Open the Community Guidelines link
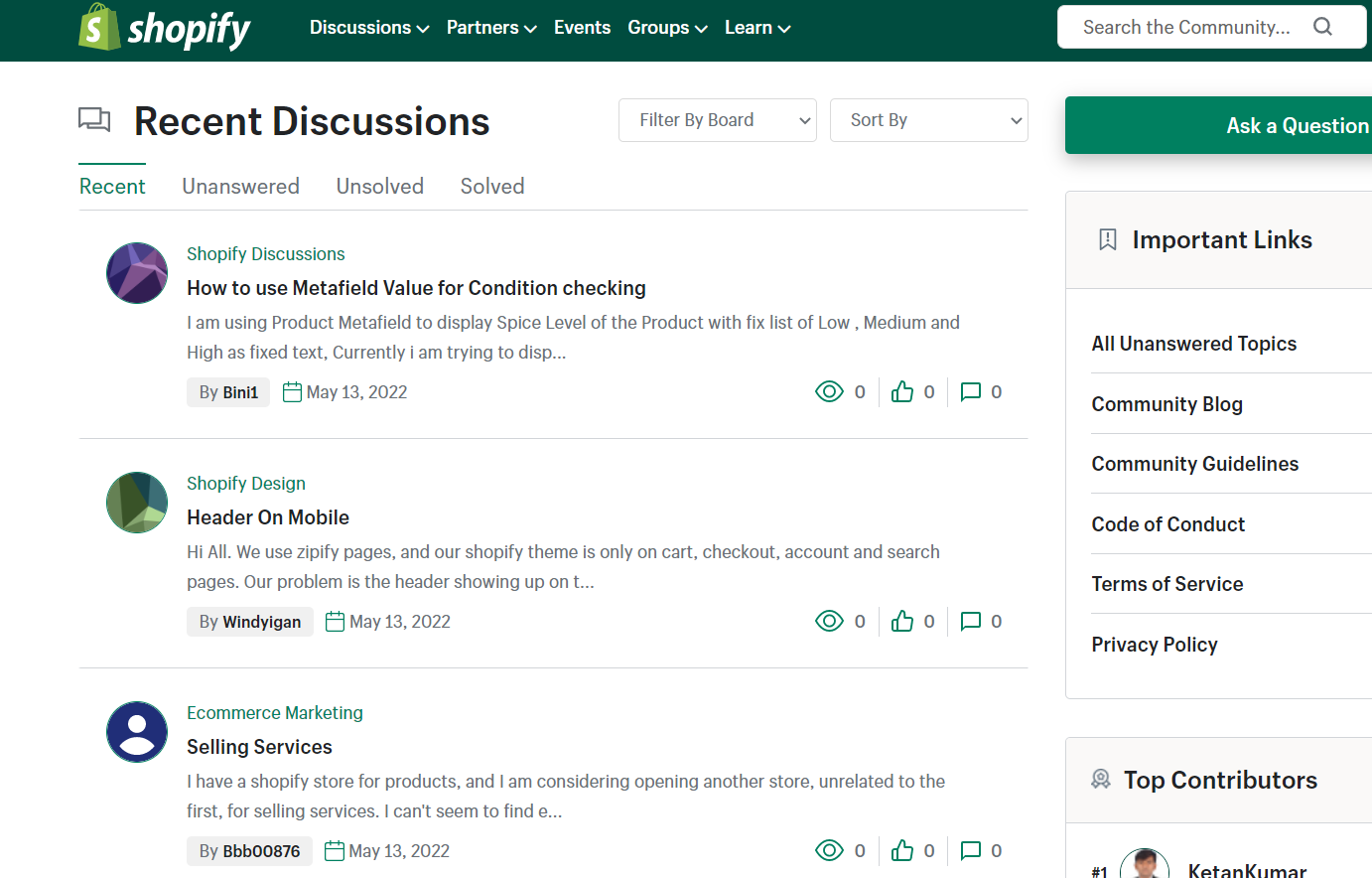Viewport: 1372px width, 878px height. (x=1195, y=464)
